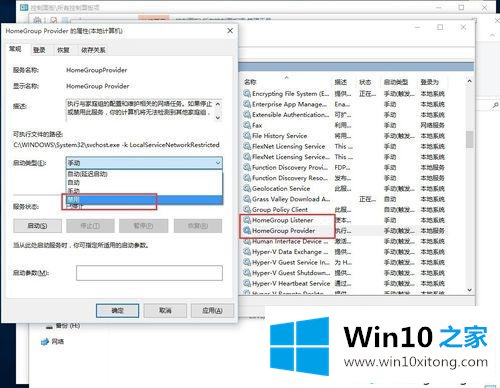The height and width of the screenshot is (388, 500).
Task: Click the Encrypting File System service icon
Action: (x=247, y=94)
